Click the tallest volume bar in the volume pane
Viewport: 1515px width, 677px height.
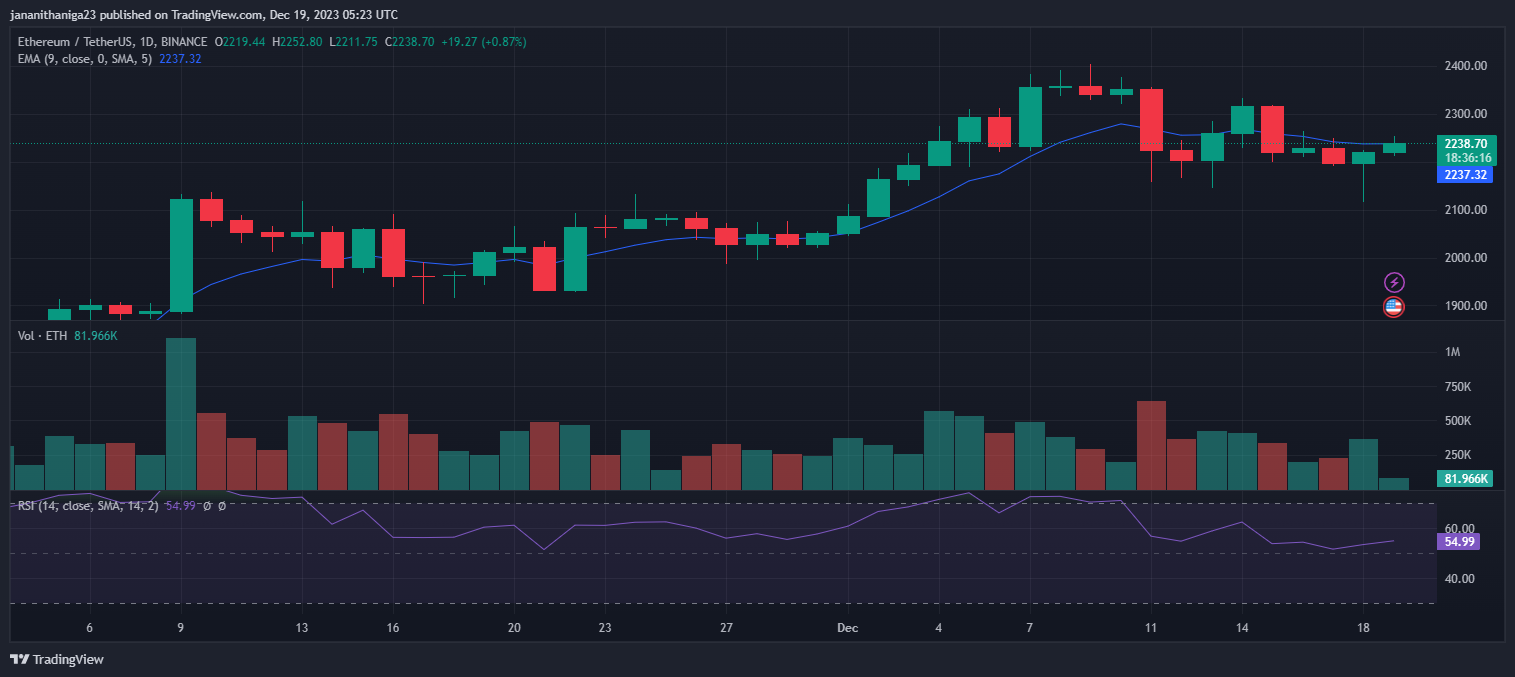181,413
